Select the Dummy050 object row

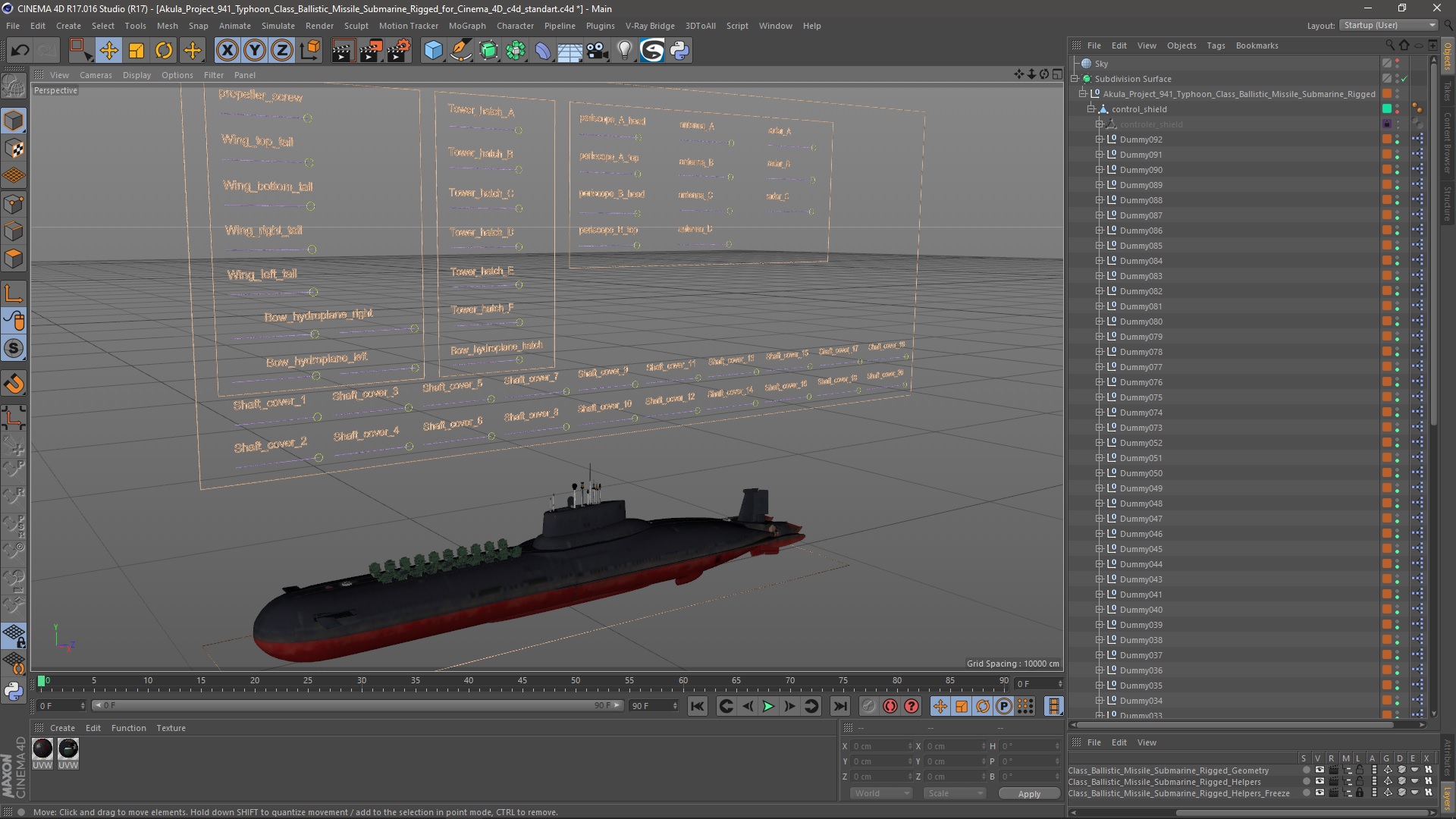click(x=1141, y=473)
